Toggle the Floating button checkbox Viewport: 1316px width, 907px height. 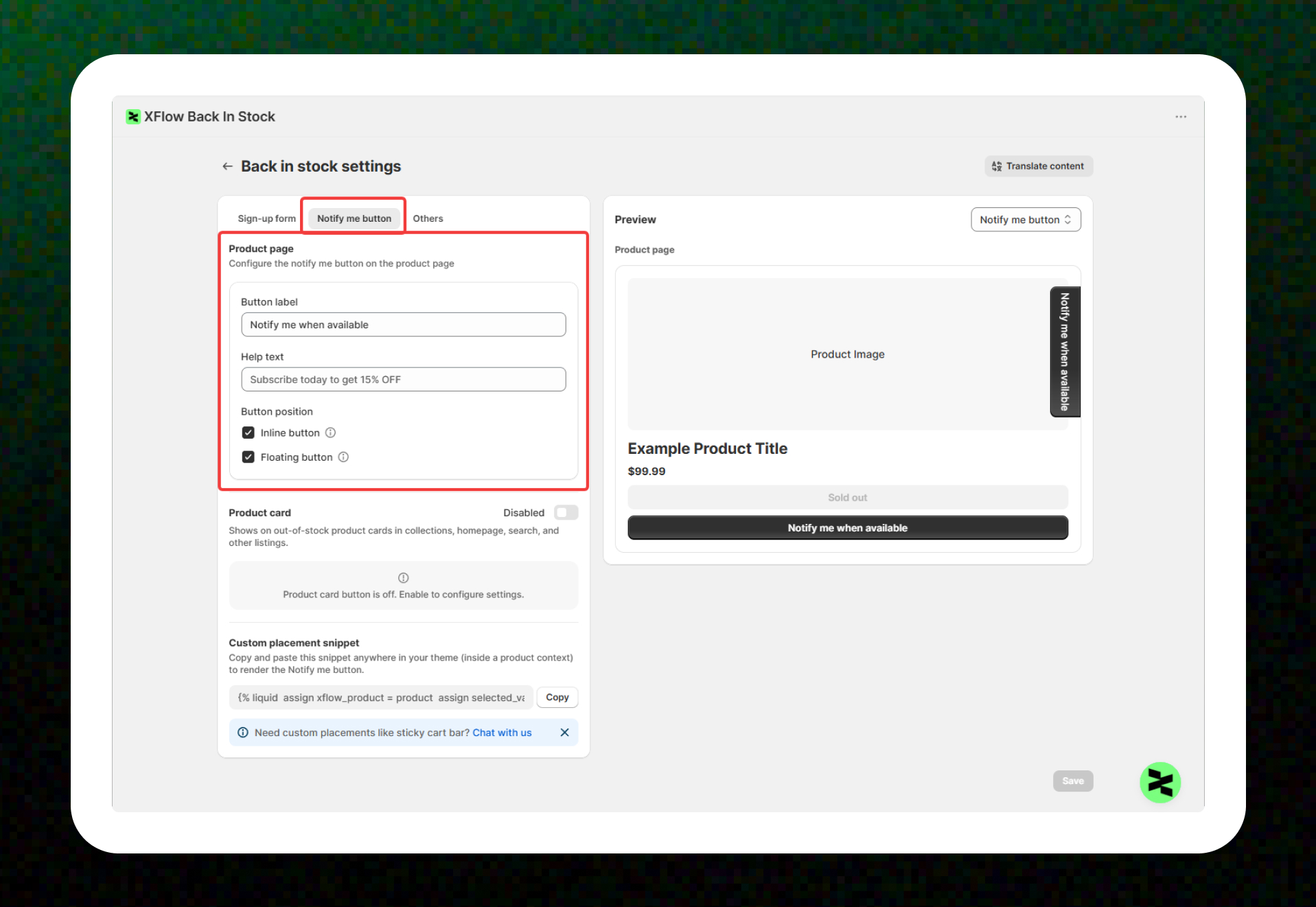(249, 457)
